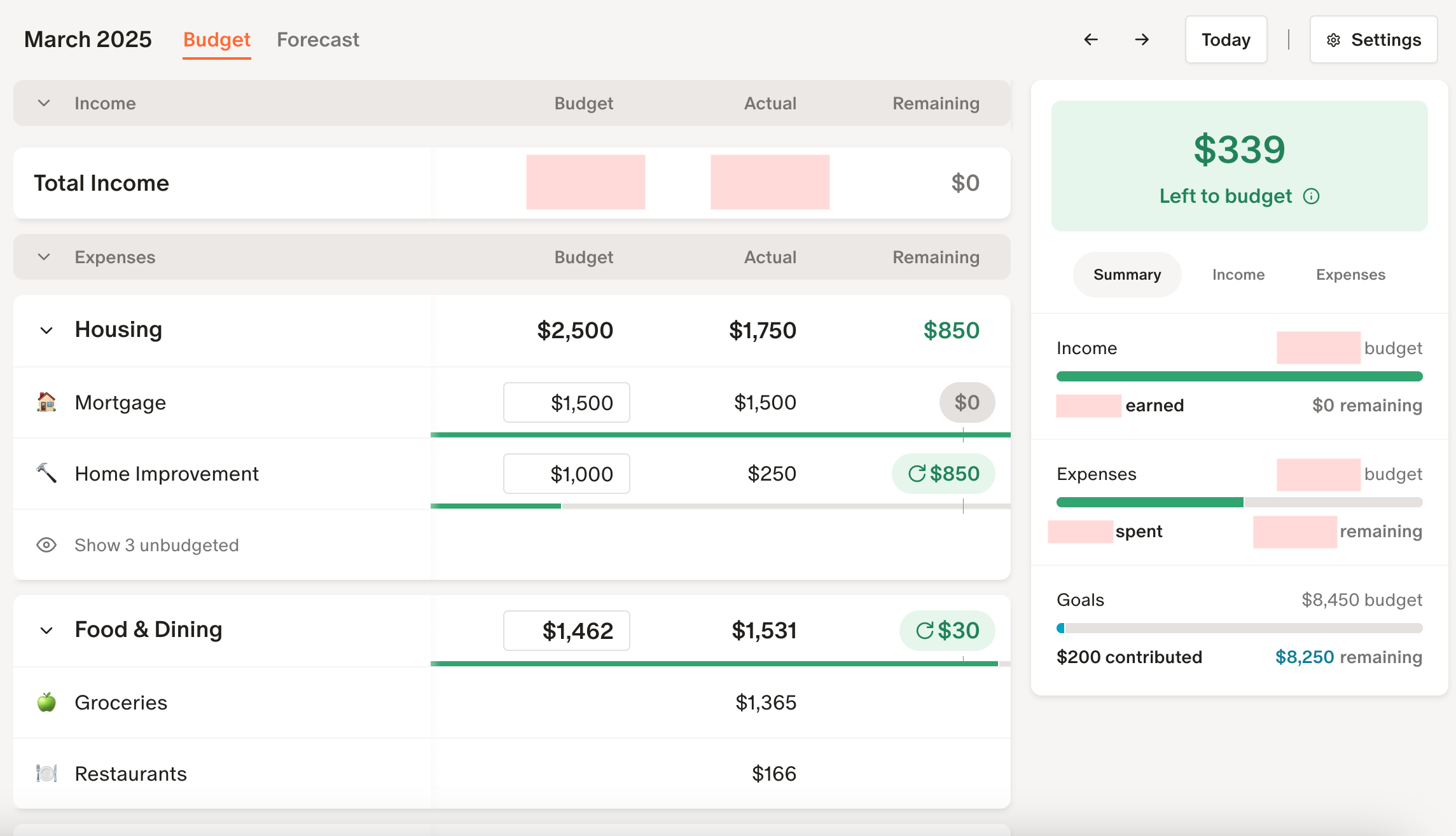Click the Today button
This screenshot has width=1456, height=836.
[1225, 39]
